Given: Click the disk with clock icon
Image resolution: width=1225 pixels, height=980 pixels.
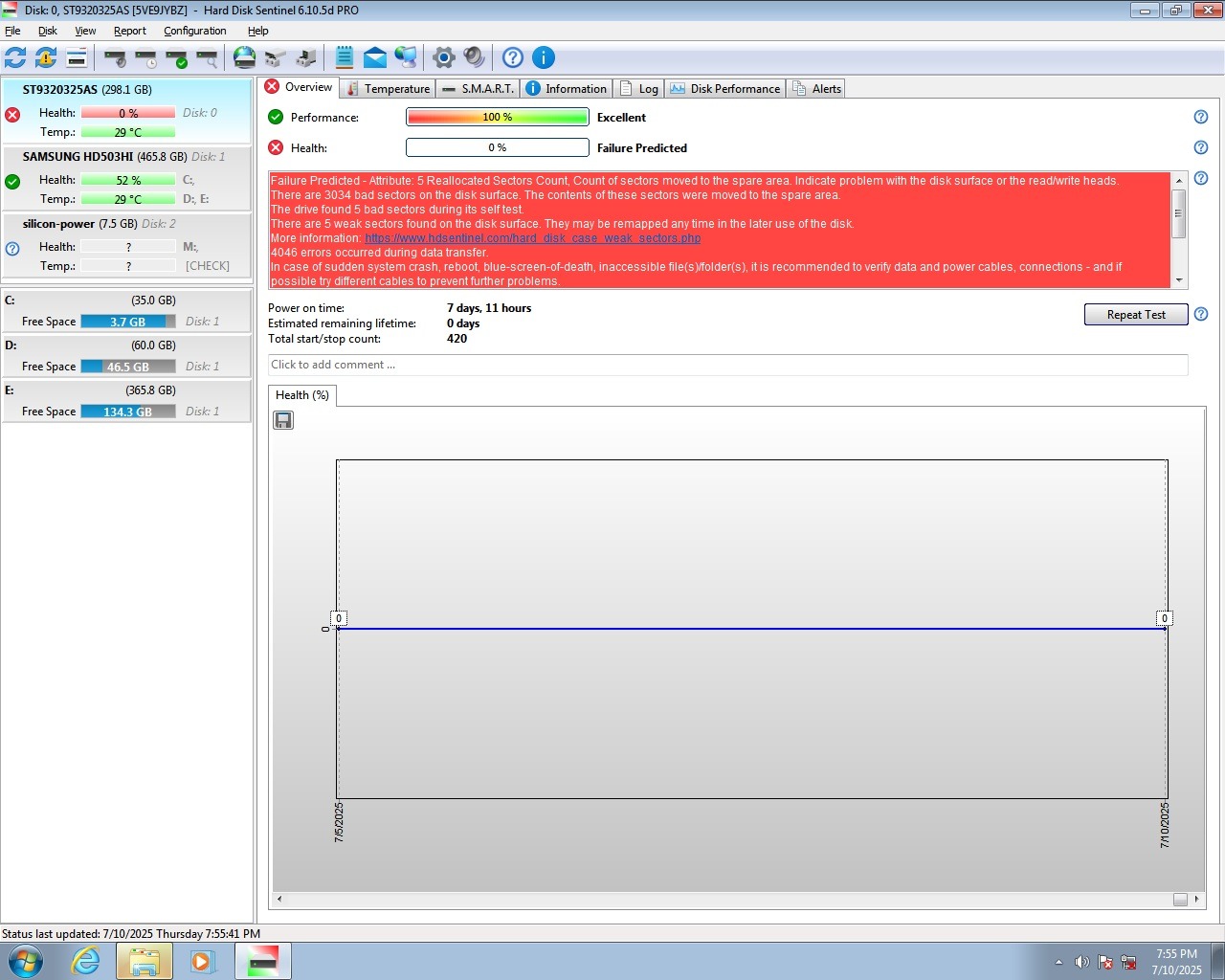Looking at the screenshot, I should [x=146, y=58].
